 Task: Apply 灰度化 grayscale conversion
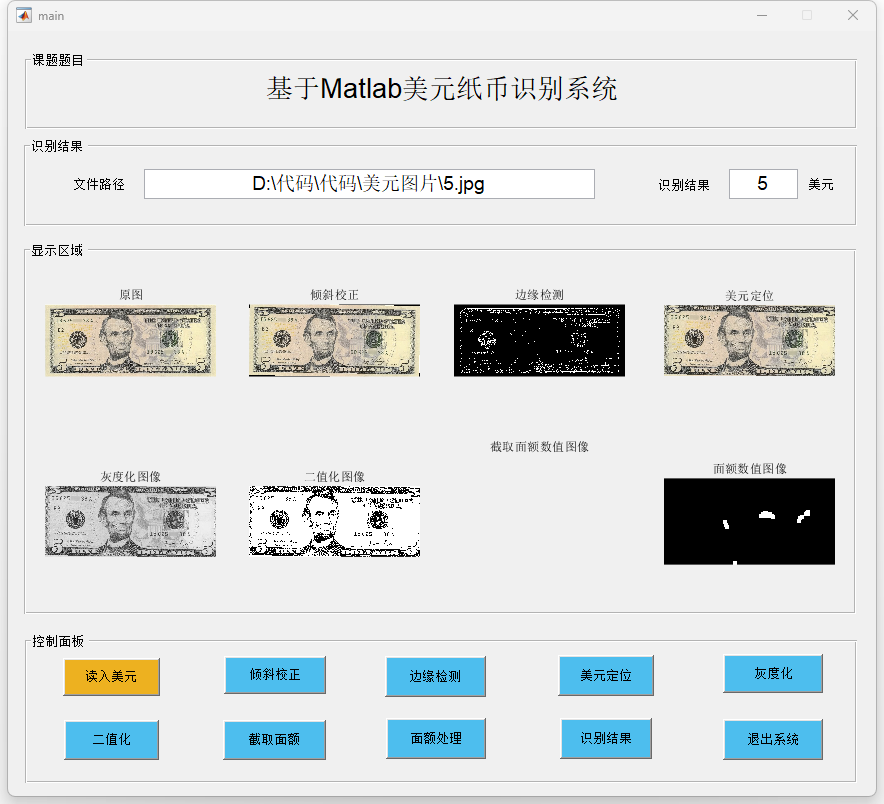[773, 673]
